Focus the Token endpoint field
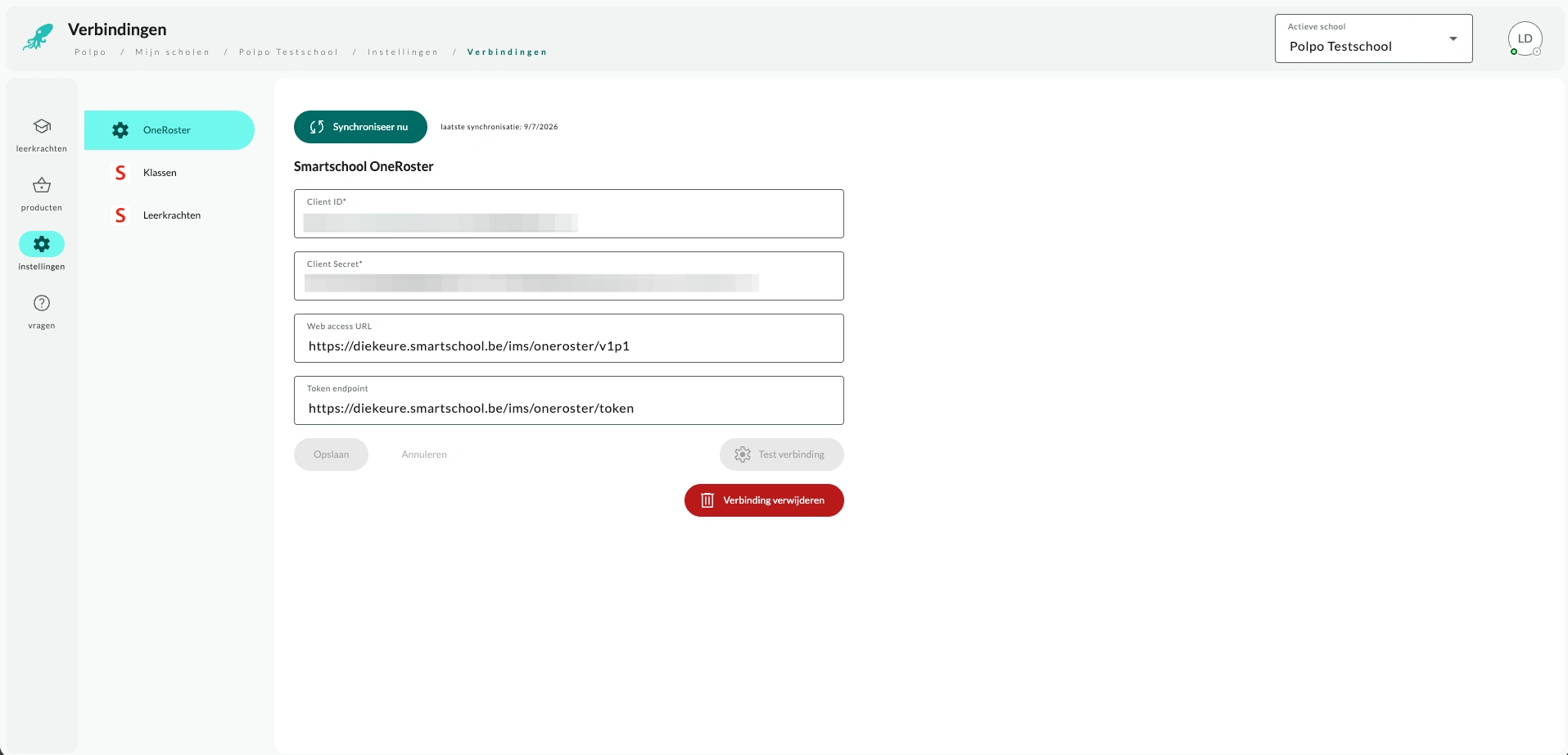Screen dimensions: 1568x755 pos(569,400)
